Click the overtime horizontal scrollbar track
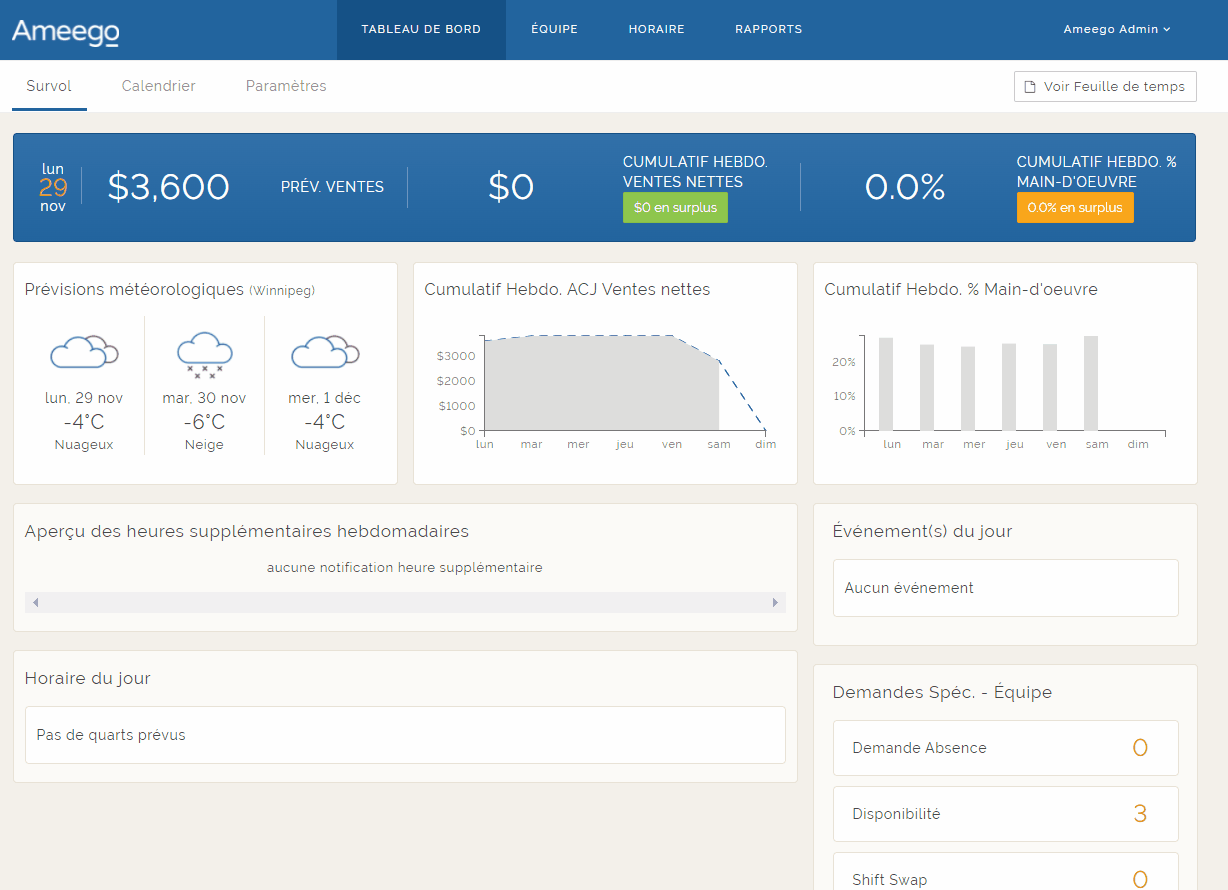1228x890 pixels. [405, 602]
